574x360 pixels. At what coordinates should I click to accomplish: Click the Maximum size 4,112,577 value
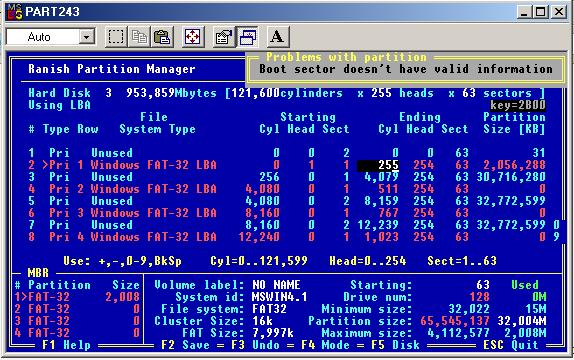(459, 333)
